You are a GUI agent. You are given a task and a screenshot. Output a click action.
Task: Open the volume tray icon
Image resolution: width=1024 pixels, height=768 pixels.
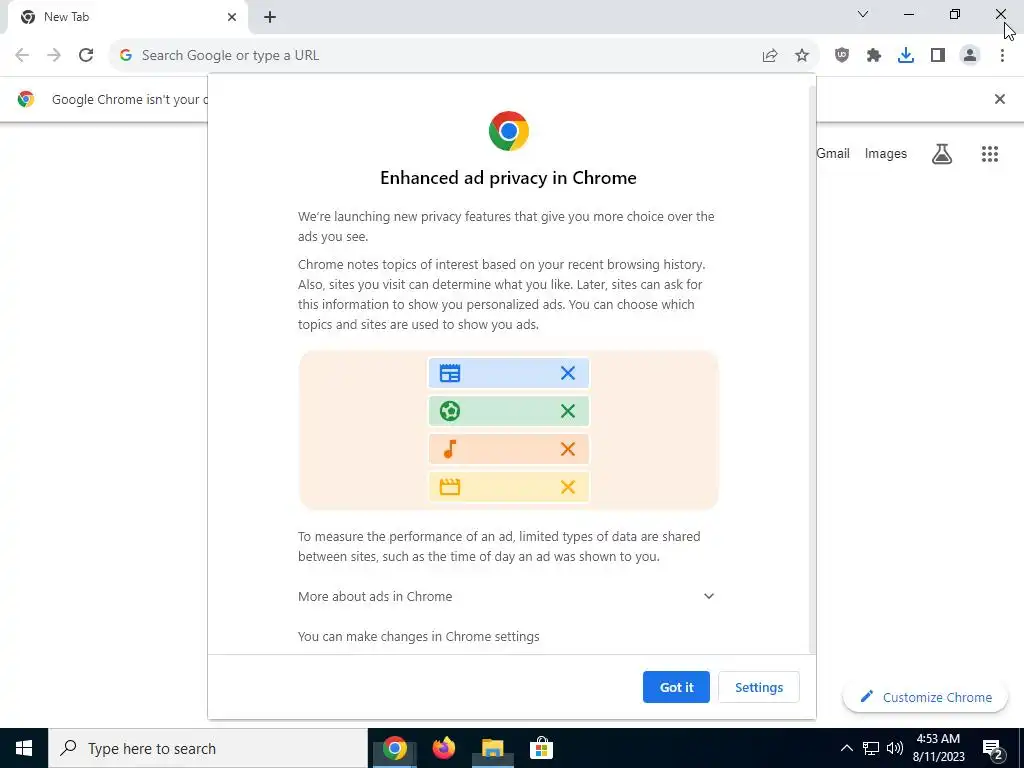click(895, 748)
